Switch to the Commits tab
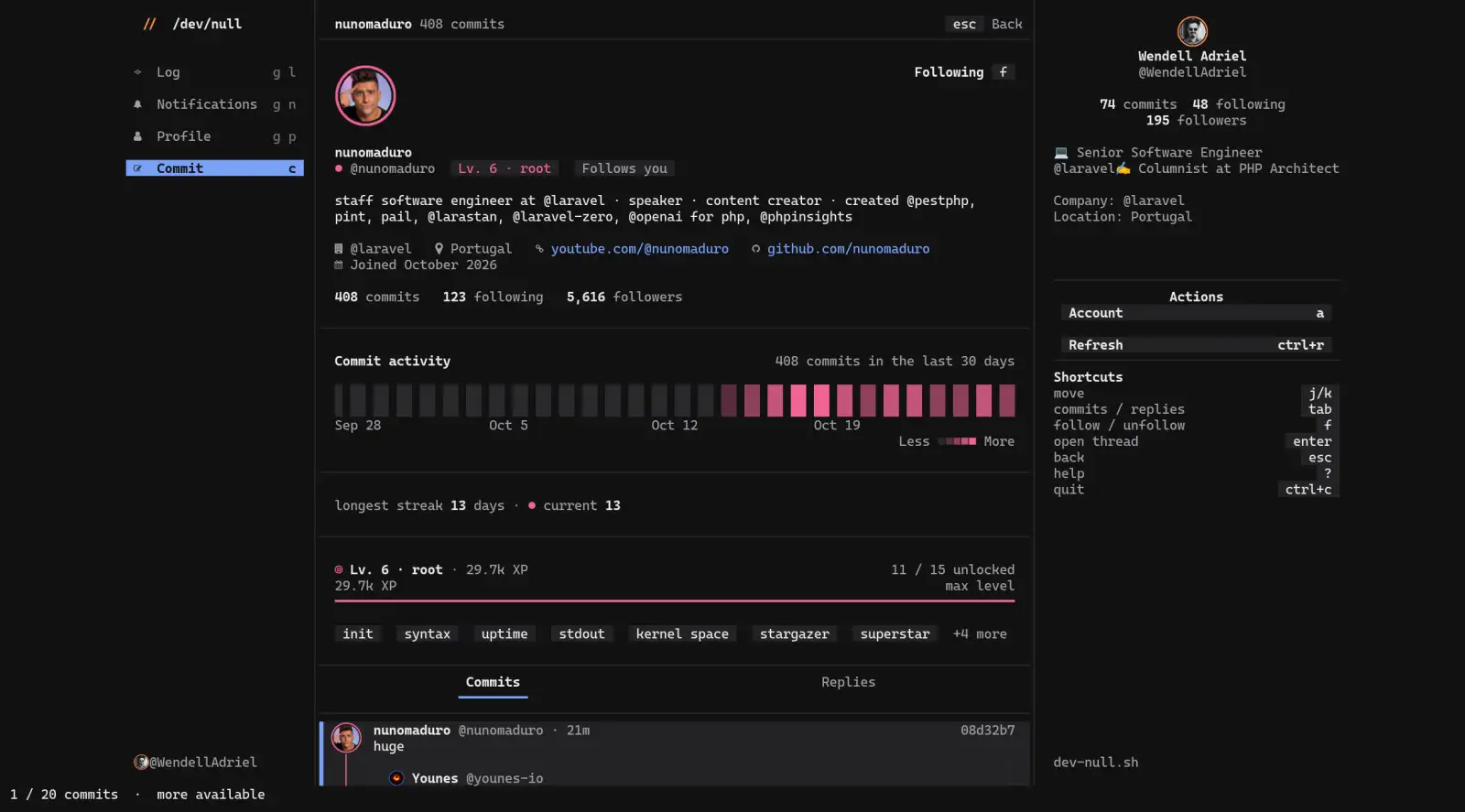The image size is (1465, 812). pos(493,683)
